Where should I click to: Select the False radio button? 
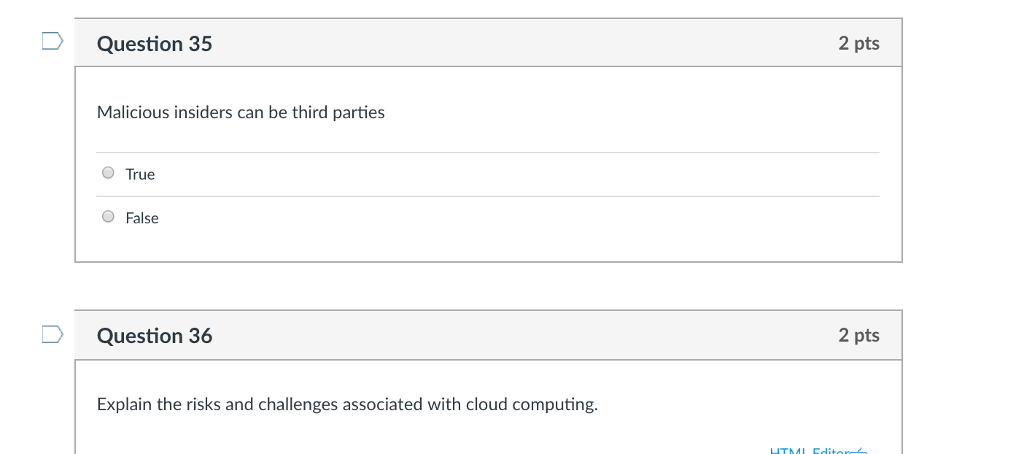pyautogui.click(x=108, y=217)
